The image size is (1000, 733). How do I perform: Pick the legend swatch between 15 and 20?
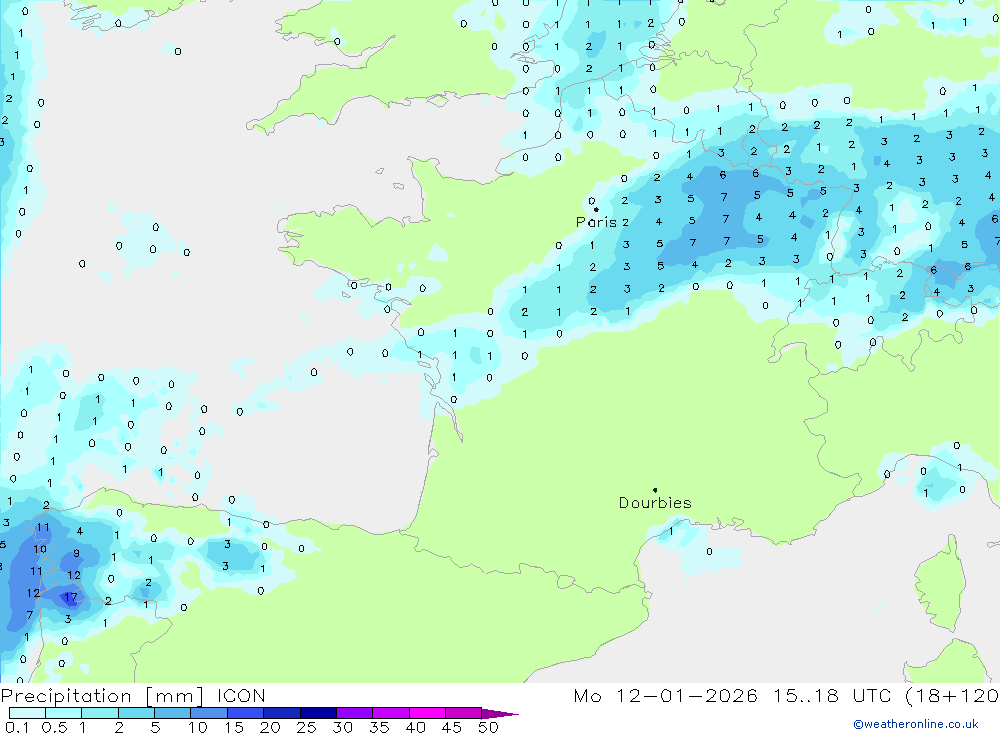coord(245,713)
